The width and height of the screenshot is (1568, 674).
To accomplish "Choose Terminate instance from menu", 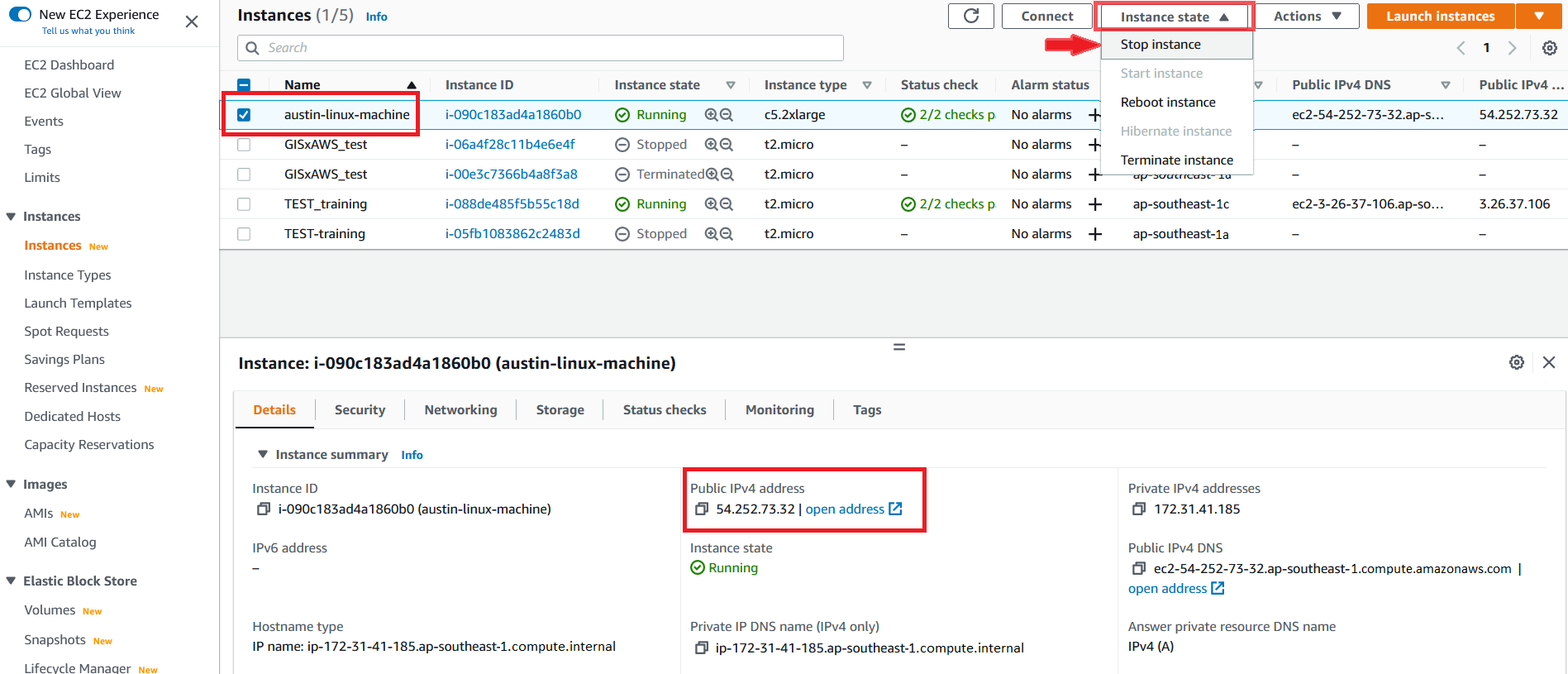I will (1177, 160).
